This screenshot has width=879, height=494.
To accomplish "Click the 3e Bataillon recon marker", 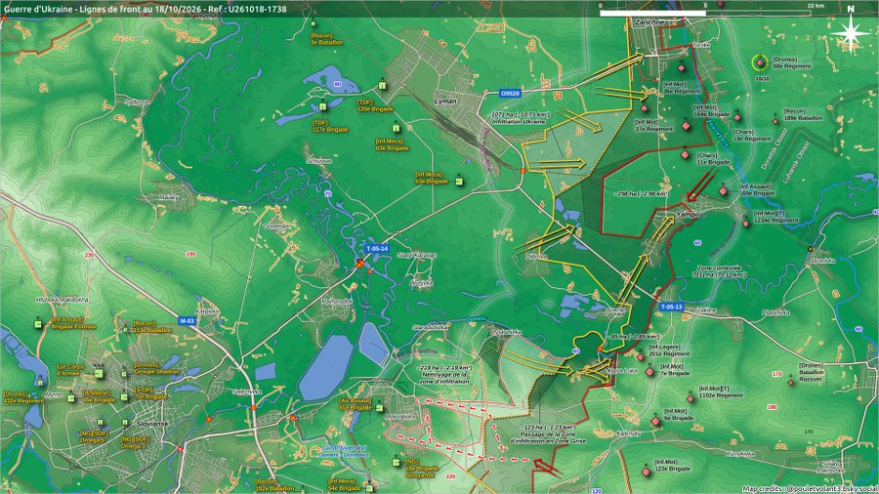I will (x=314, y=24).
